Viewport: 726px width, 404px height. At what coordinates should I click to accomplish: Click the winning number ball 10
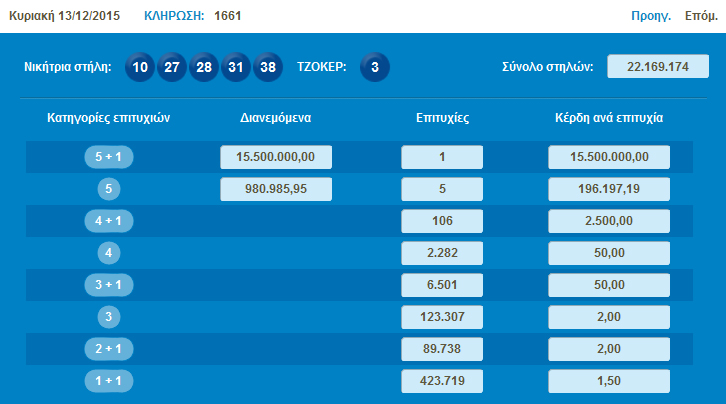[x=140, y=67]
